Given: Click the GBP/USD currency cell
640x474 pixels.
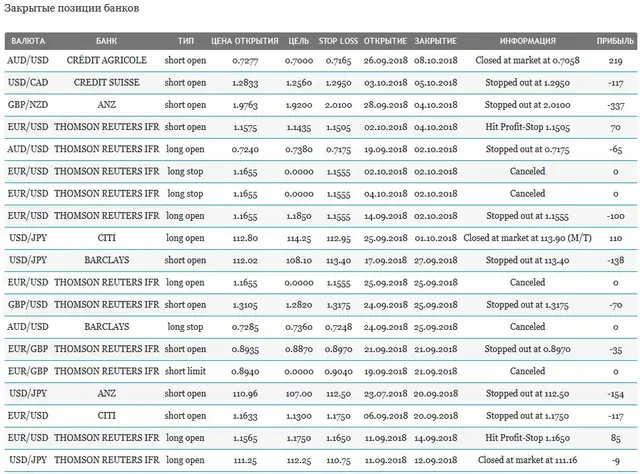Looking at the screenshot, I should 28,305.
